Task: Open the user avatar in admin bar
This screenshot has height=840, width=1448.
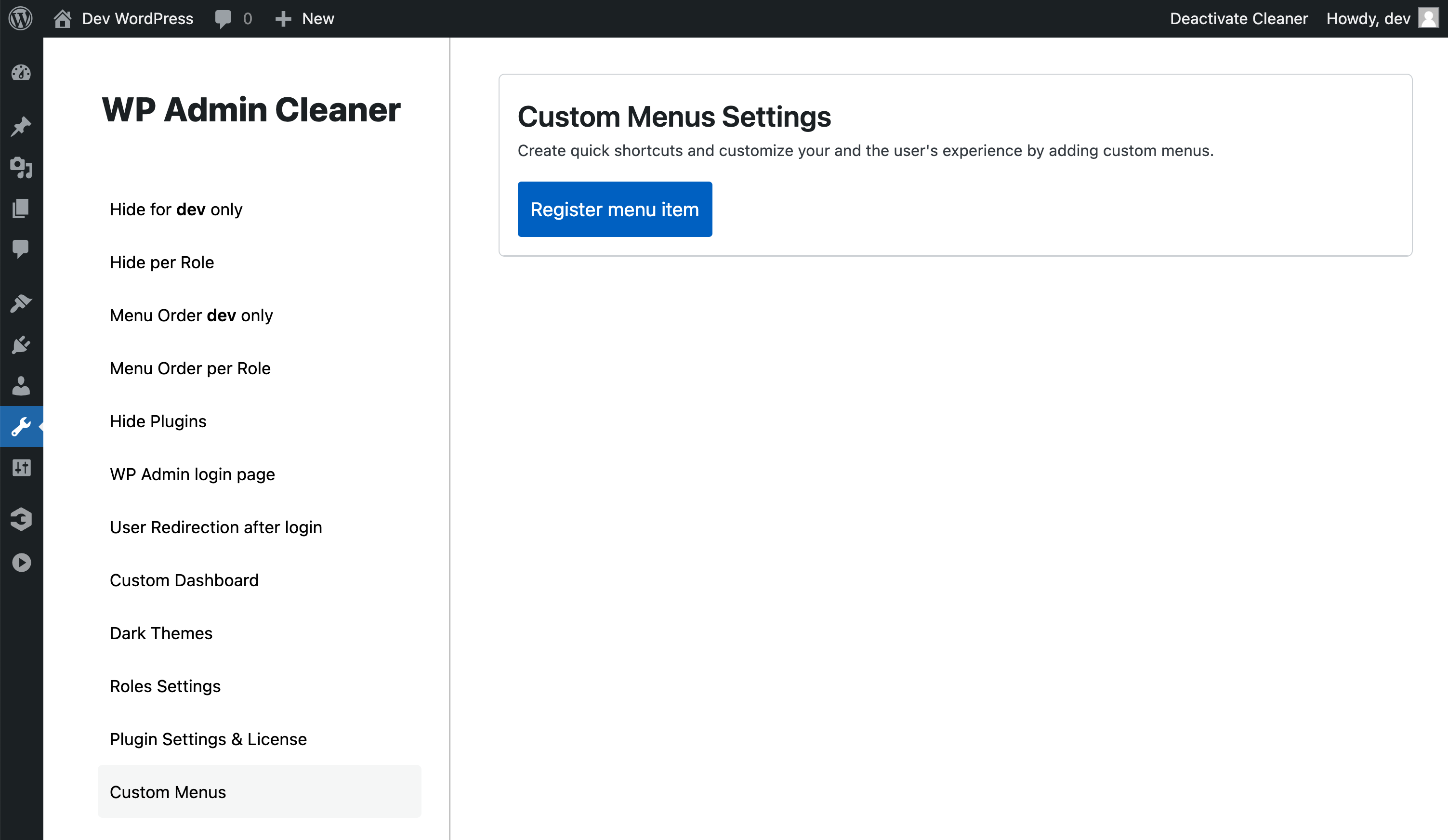Action: (1428, 18)
